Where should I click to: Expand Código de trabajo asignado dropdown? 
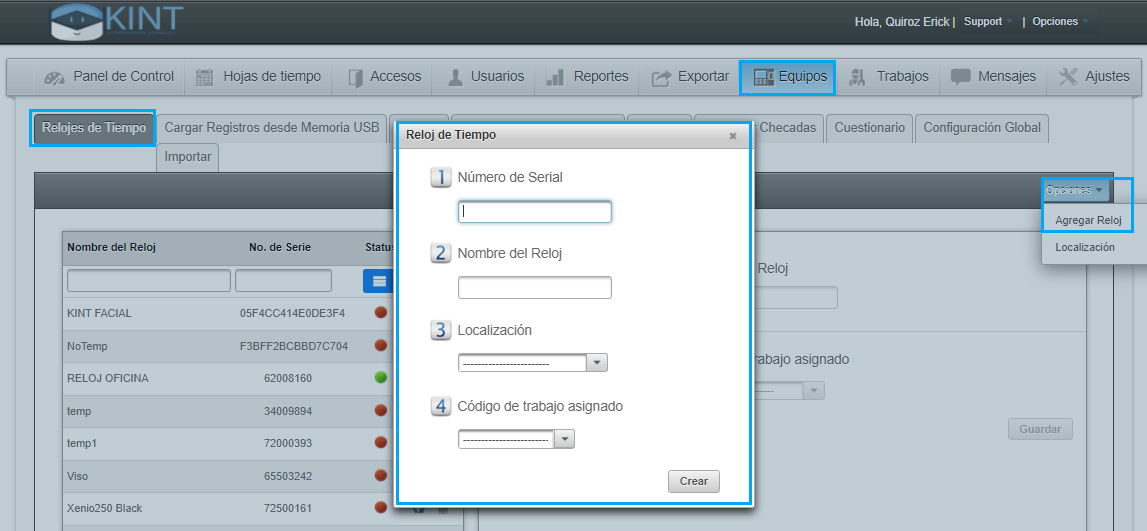pos(565,439)
